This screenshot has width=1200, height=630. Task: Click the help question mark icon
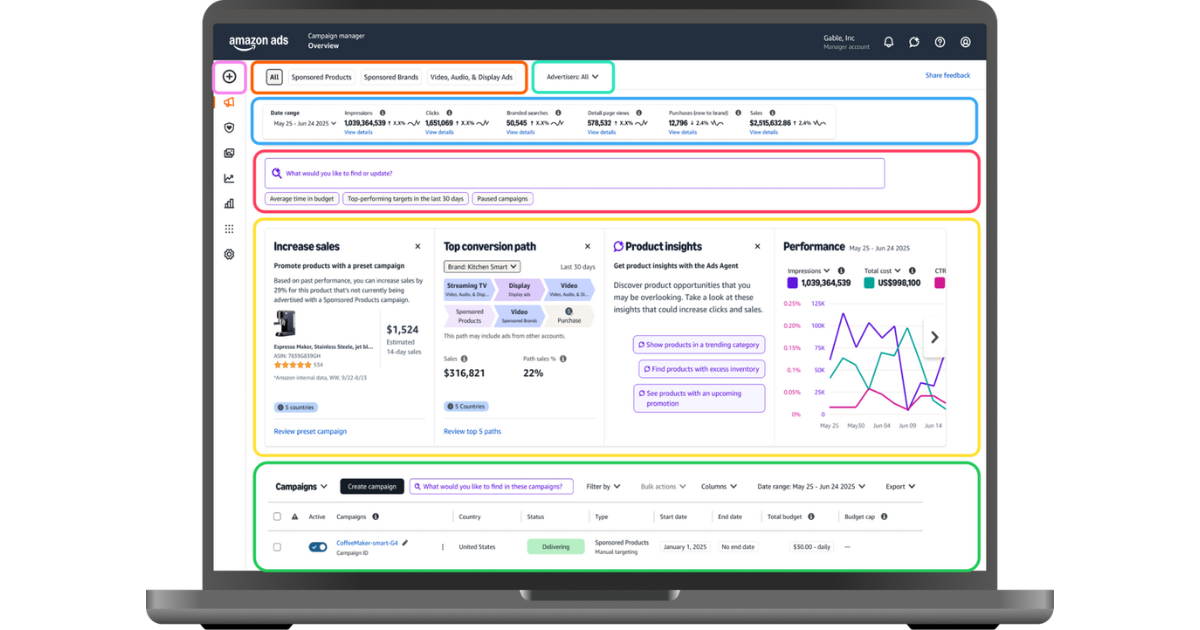[x=940, y=42]
